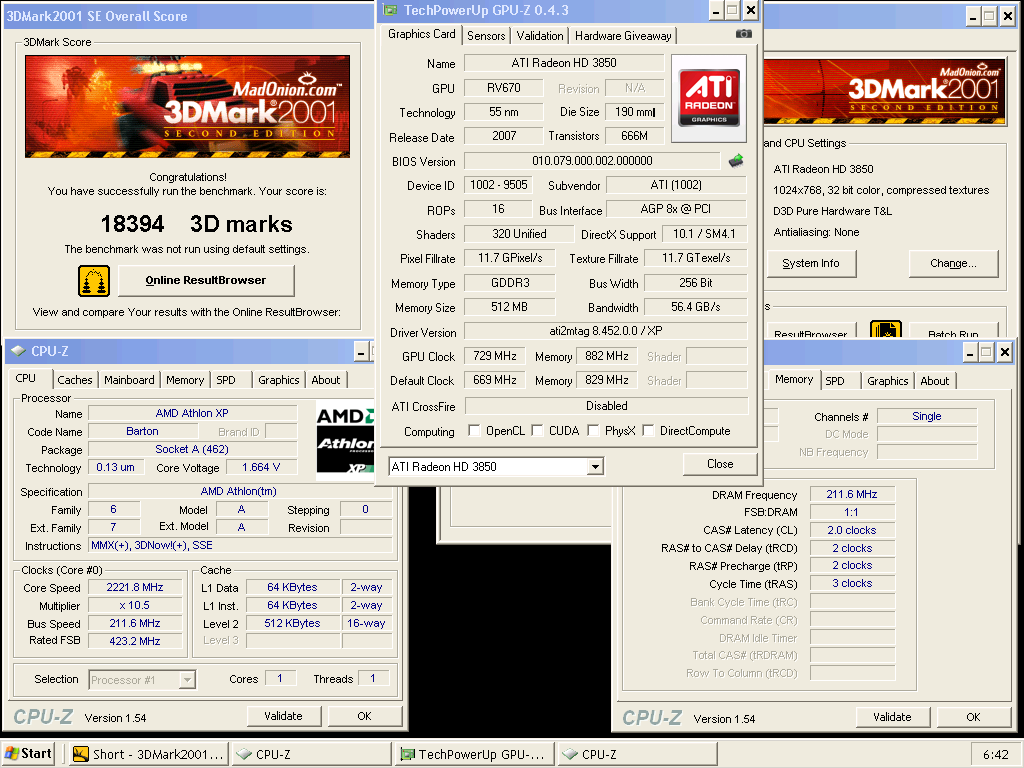Screen dimensions: 1024x768
Task: Click the Multiplier x 10.5 value
Action: pyautogui.click(x=135, y=605)
